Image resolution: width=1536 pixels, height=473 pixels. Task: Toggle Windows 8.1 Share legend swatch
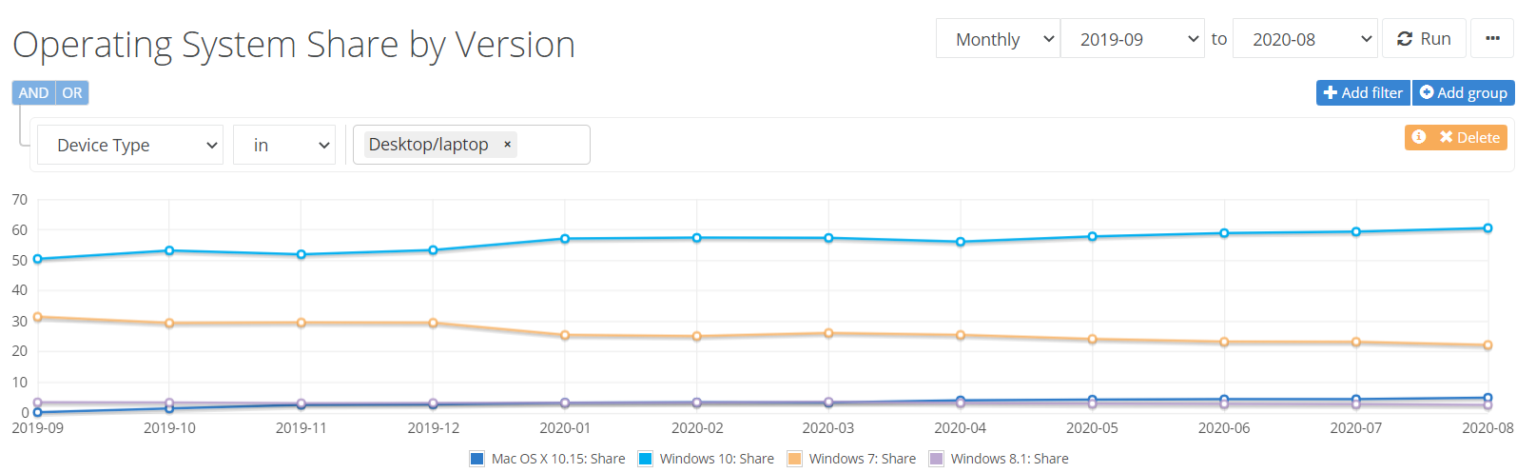937,459
